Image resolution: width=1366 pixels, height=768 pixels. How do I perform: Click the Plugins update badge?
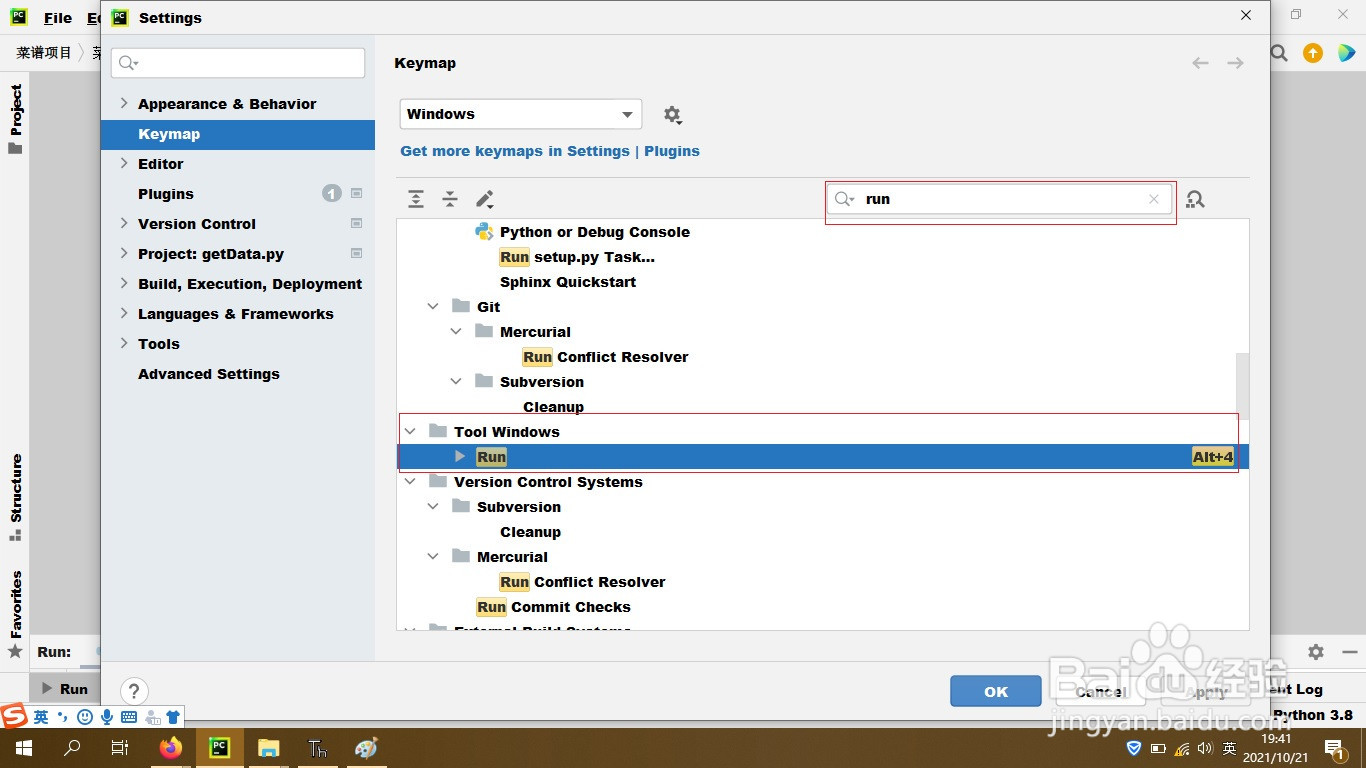[x=332, y=193]
